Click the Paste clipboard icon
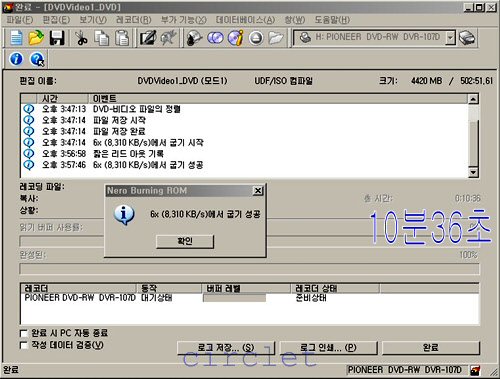 pos(122,38)
